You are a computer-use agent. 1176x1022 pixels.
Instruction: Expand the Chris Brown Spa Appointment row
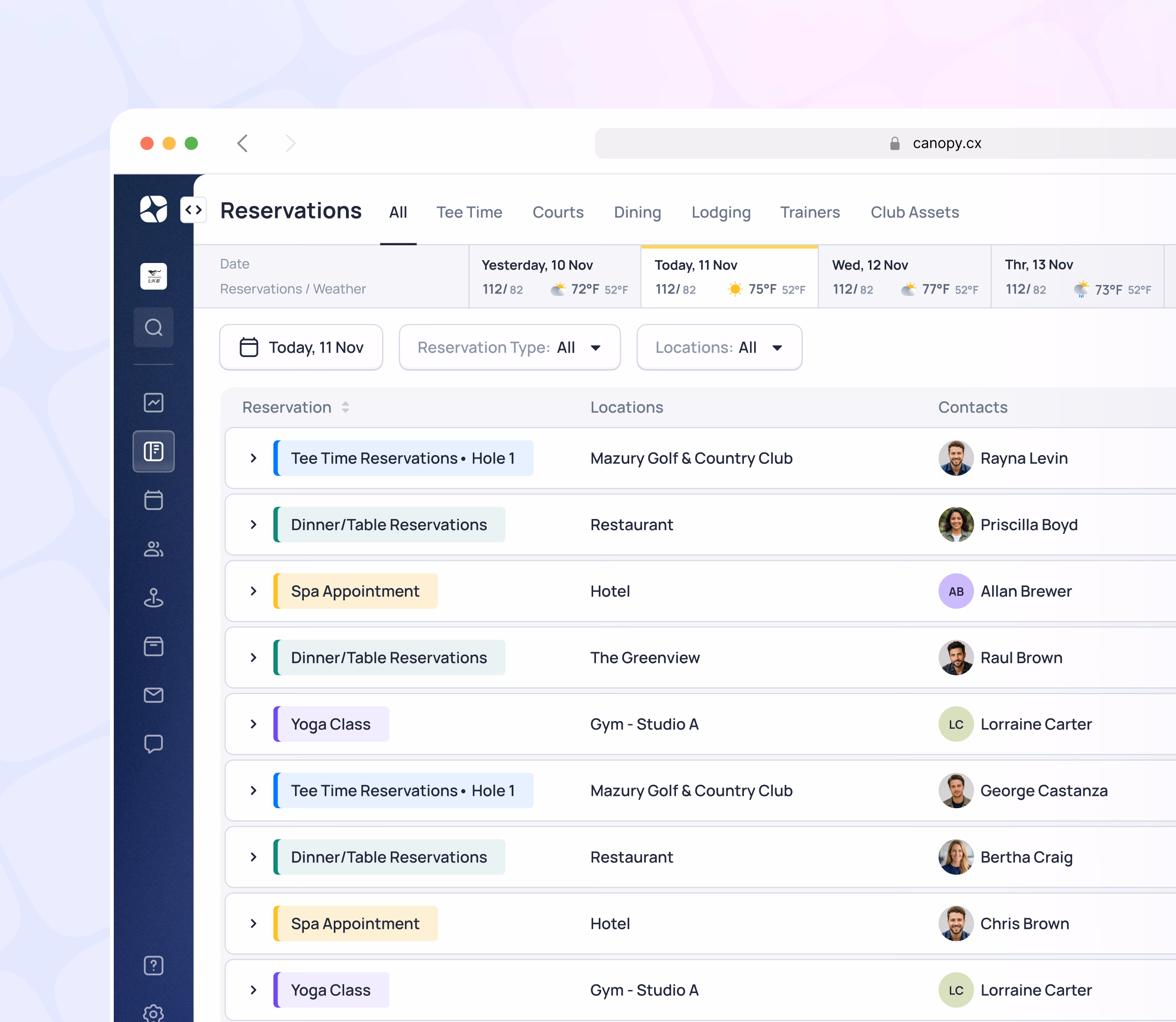253,923
